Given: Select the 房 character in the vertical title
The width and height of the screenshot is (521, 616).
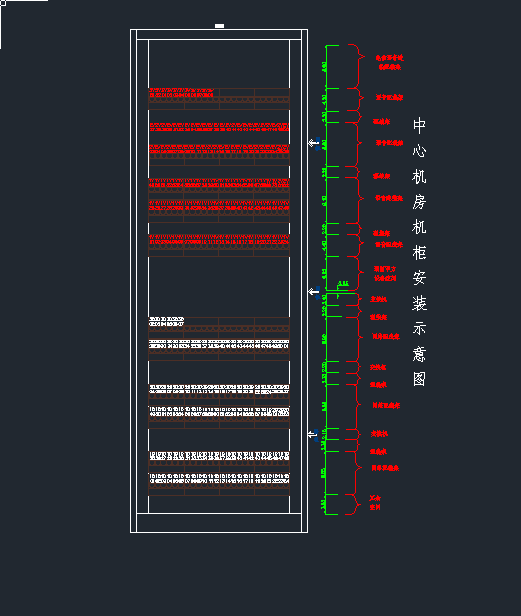Looking at the screenshot, I should 419,202.
